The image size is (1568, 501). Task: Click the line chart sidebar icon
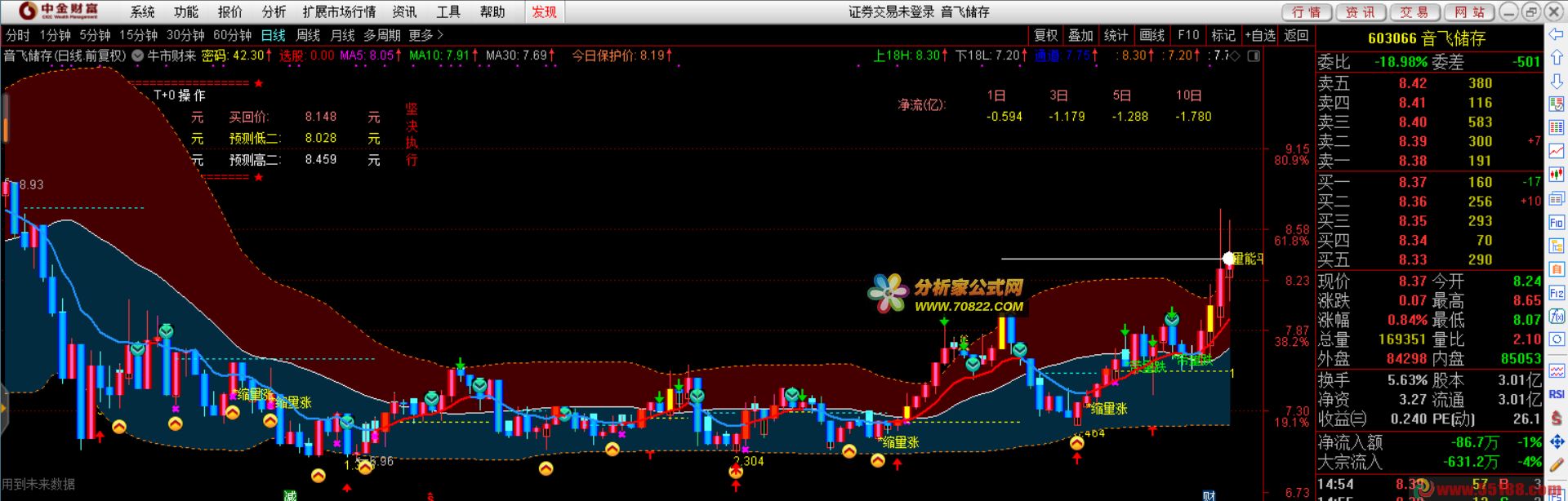click(1557, 152)
